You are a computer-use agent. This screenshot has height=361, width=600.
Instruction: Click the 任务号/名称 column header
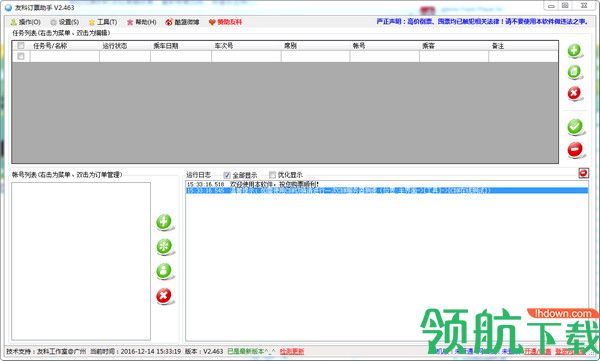(x=50, y=46)
